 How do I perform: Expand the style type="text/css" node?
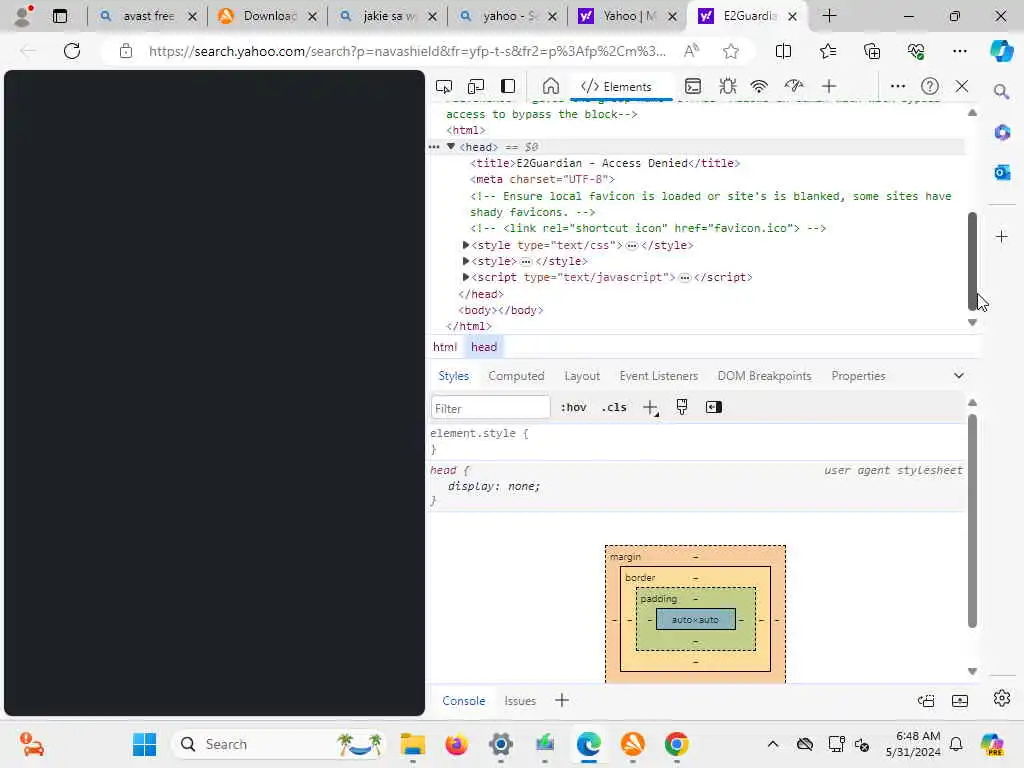[x=466, y=245]
